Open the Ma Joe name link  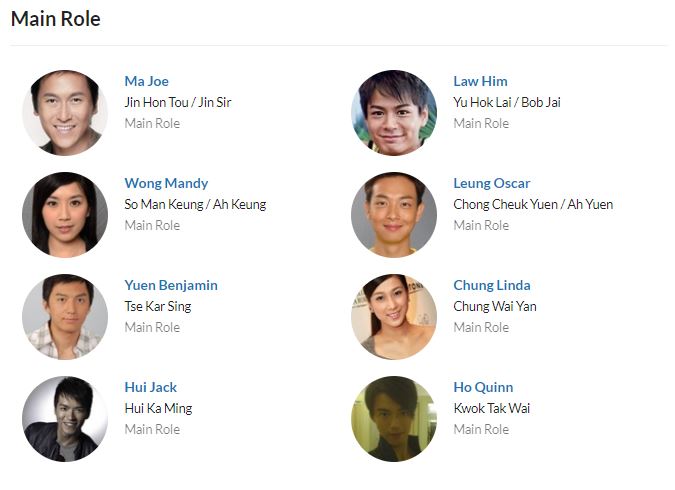(147, 81)
